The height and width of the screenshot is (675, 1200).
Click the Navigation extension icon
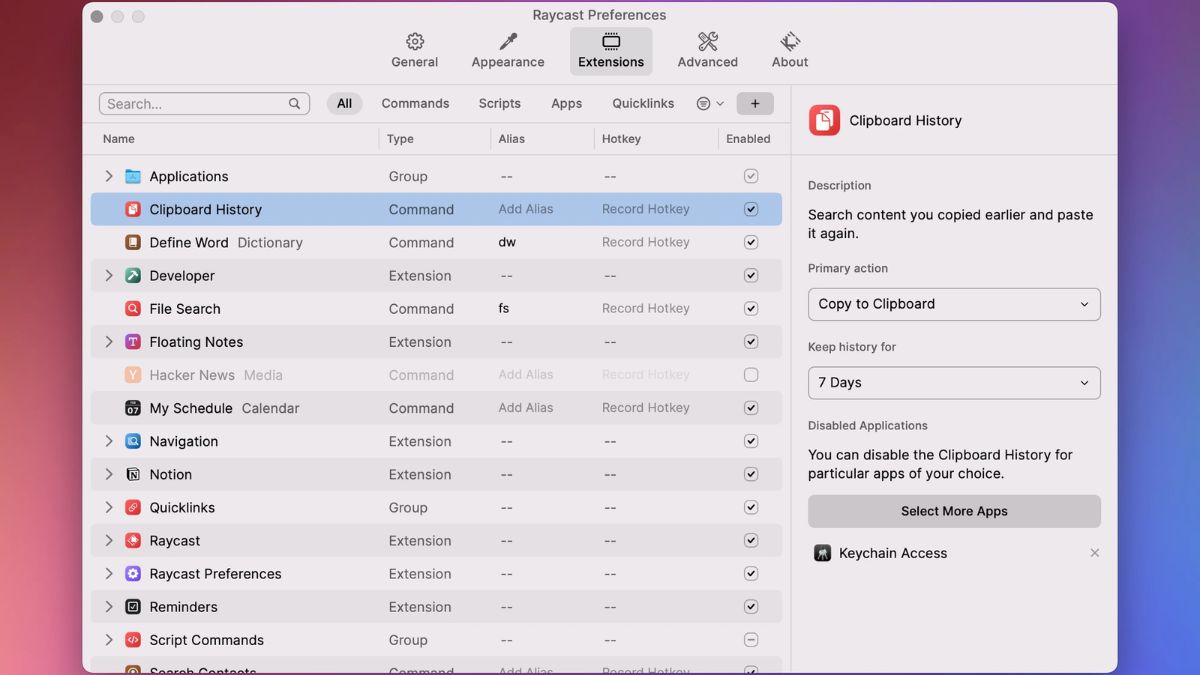133,441
